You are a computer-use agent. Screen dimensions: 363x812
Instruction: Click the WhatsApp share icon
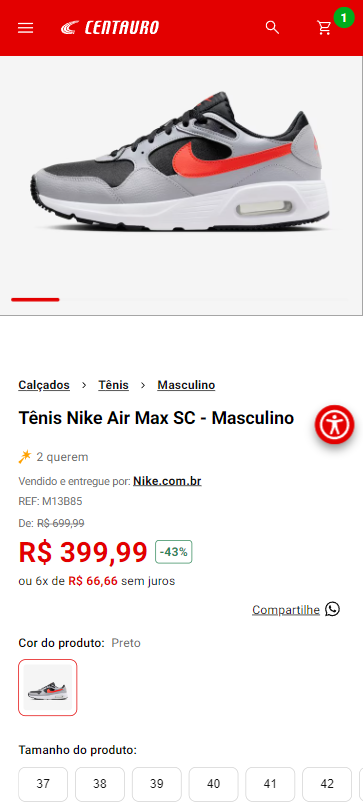332,609
